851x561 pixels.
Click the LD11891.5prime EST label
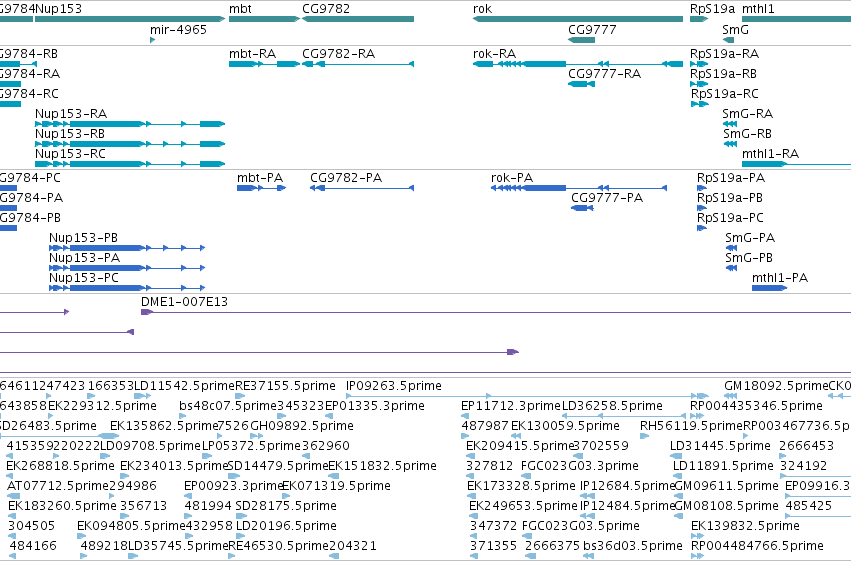[x=723, y=467]
